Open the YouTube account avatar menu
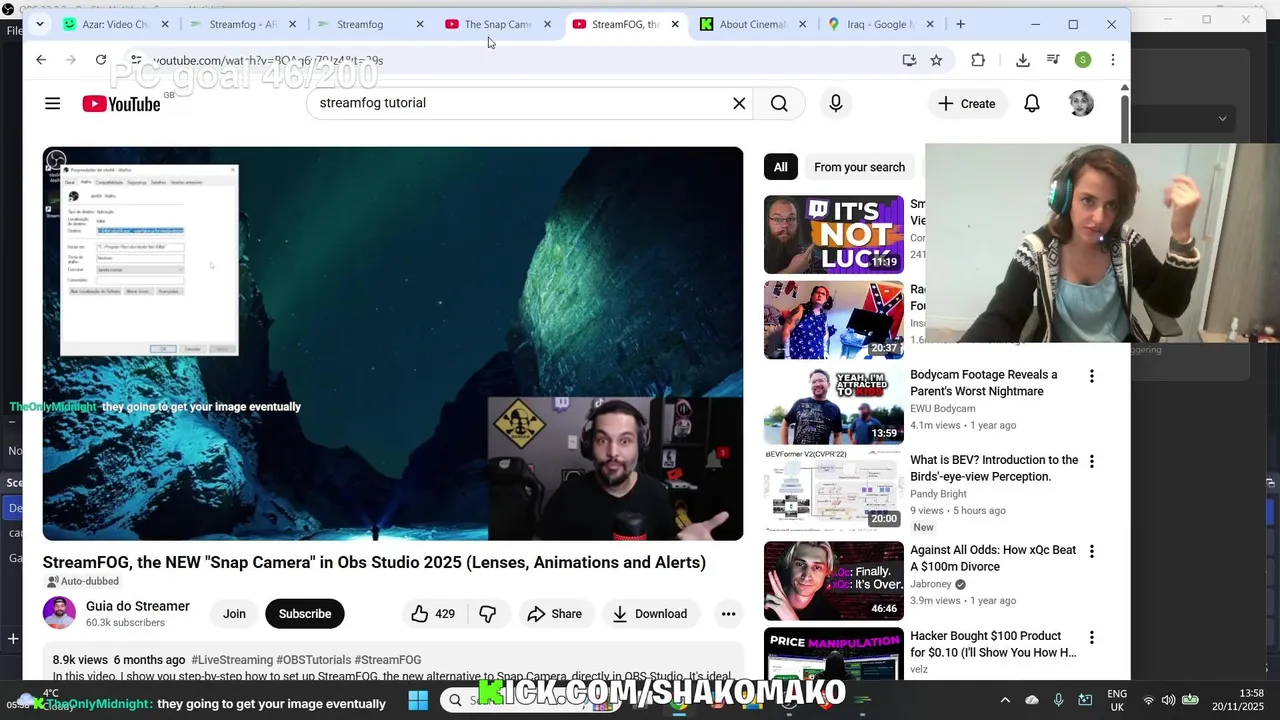Screen dimensions: 1280x720 pos(1081,103)
